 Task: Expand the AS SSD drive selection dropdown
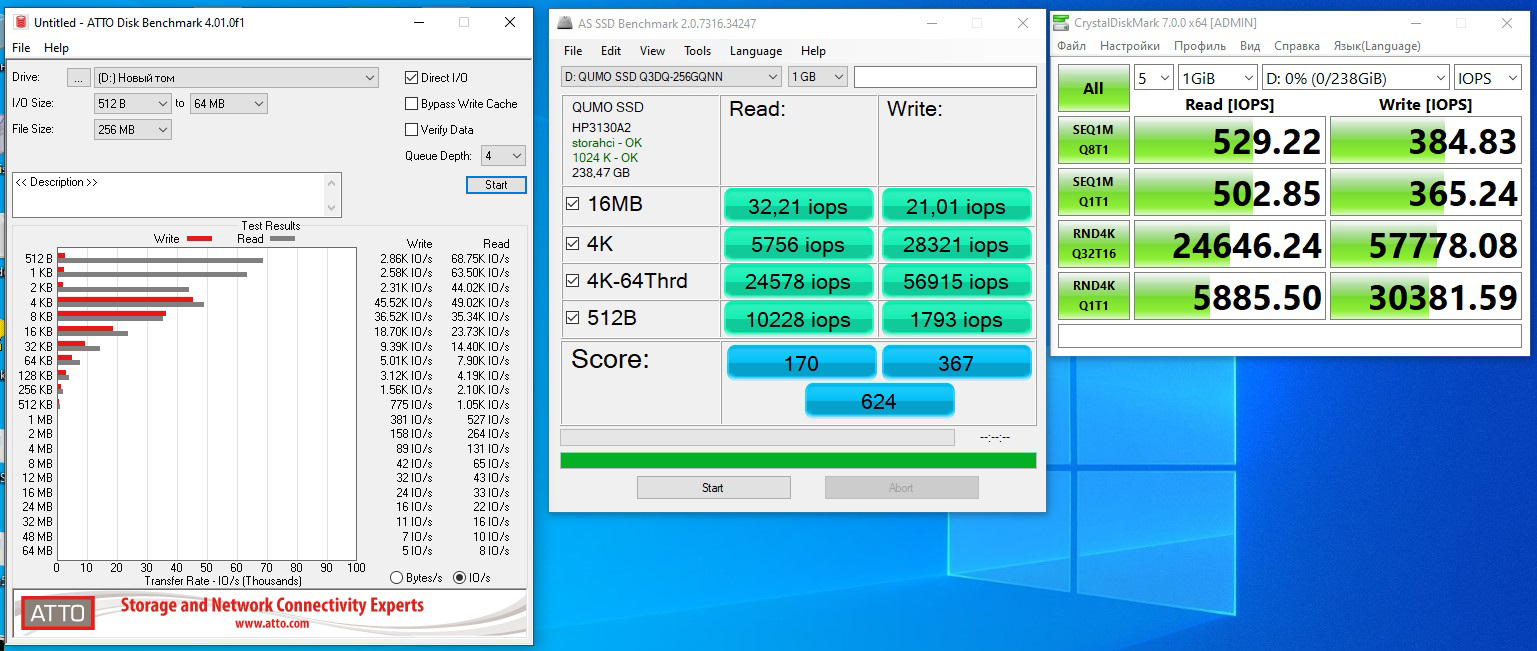[x=671, y=77]
